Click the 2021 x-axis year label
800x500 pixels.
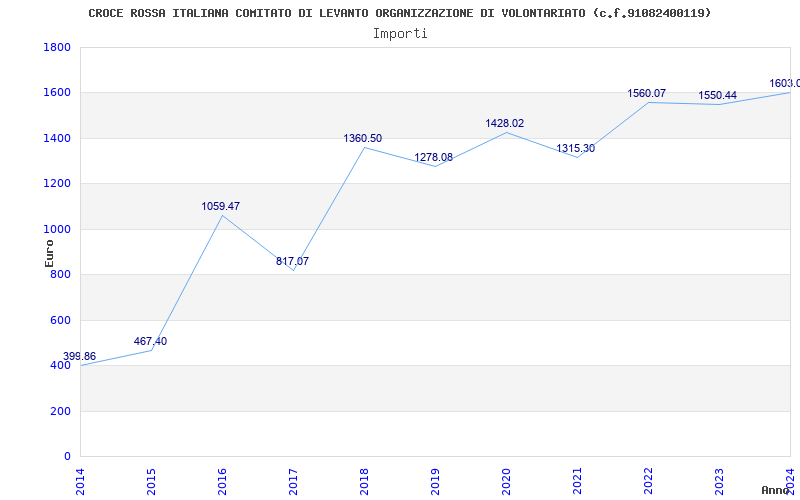click(x=577, y=480)
